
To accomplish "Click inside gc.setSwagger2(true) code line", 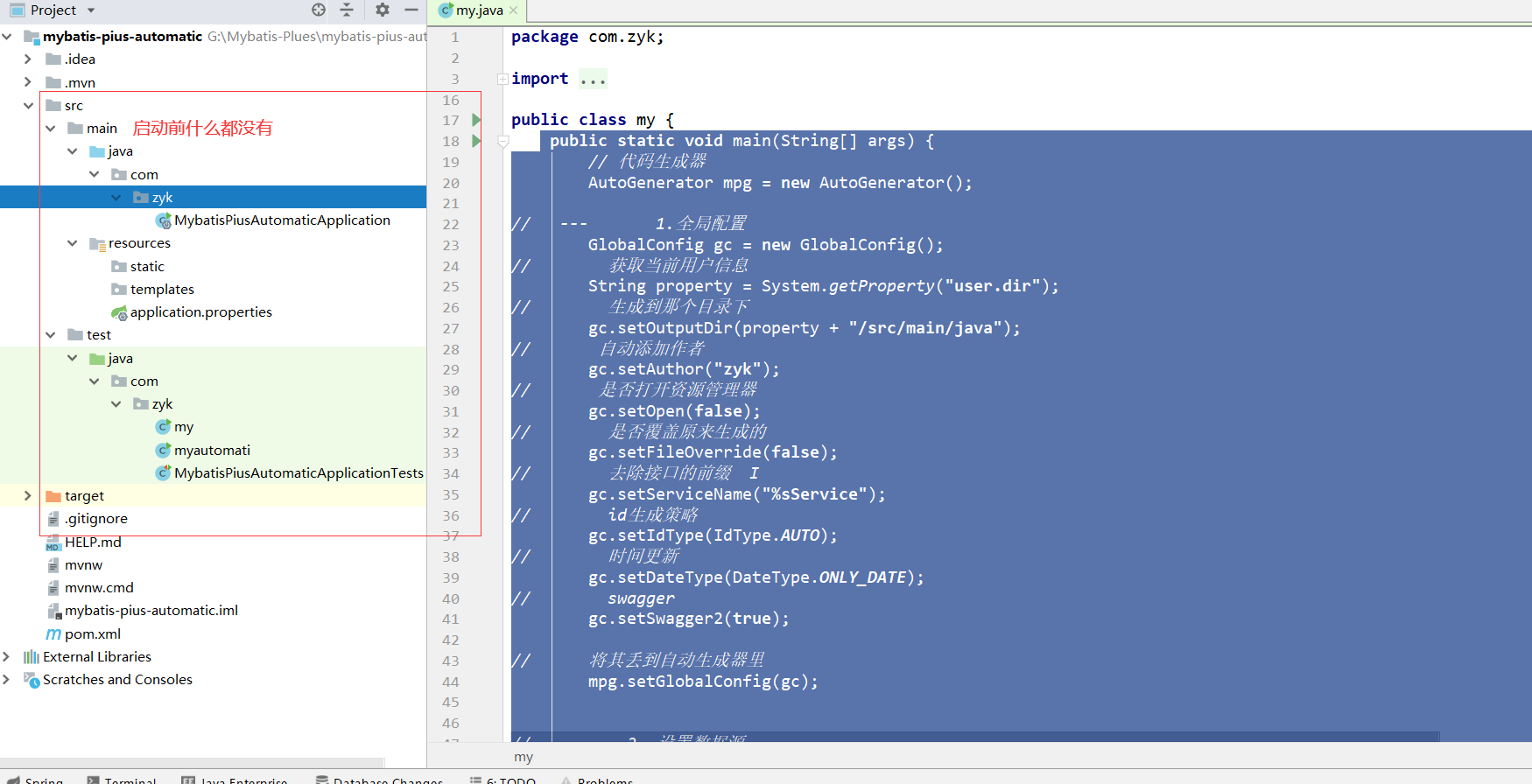I will (688, 619).
